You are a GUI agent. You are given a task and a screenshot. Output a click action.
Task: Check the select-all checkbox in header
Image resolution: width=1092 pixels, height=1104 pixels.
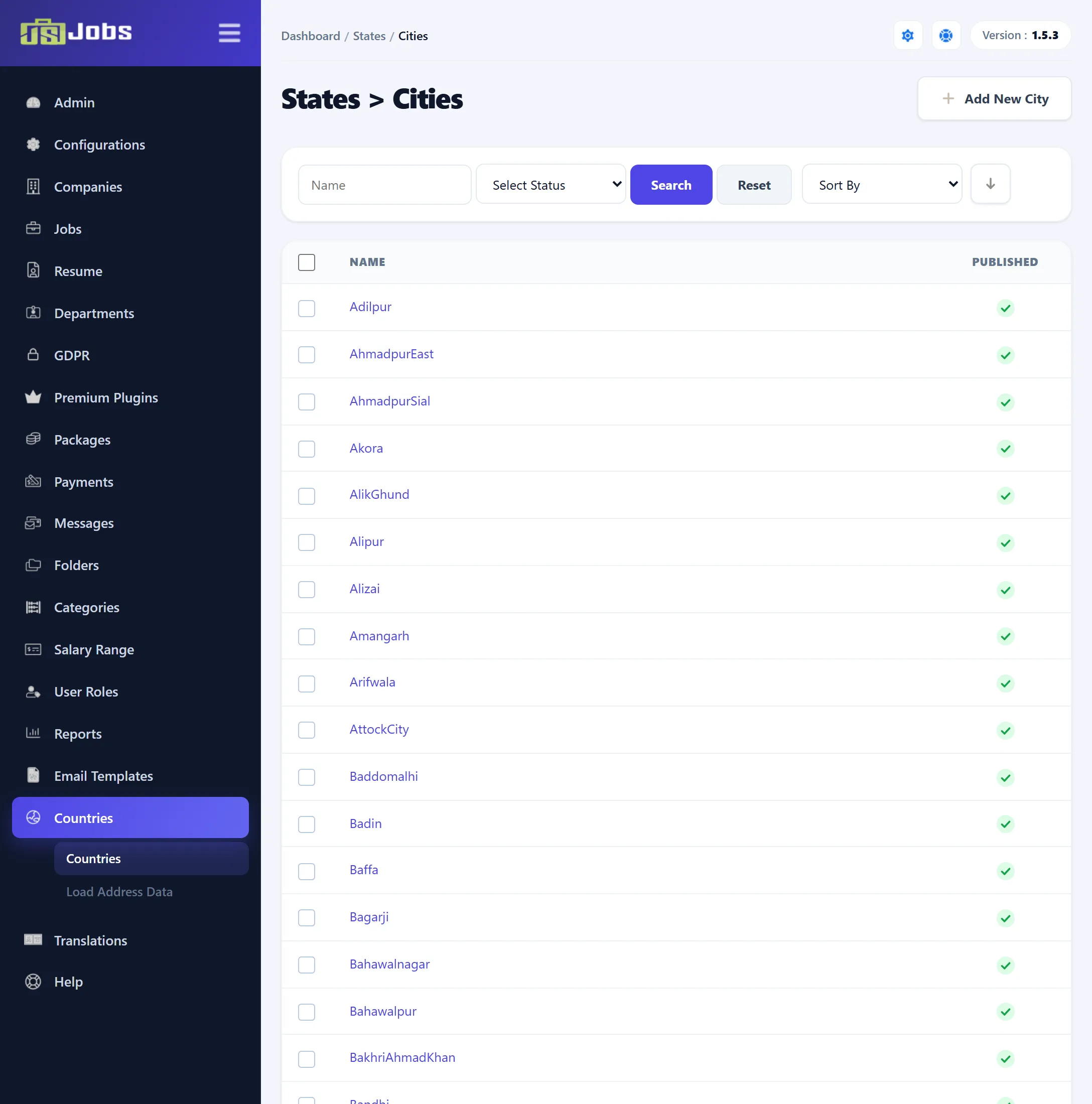click(306, 262)
